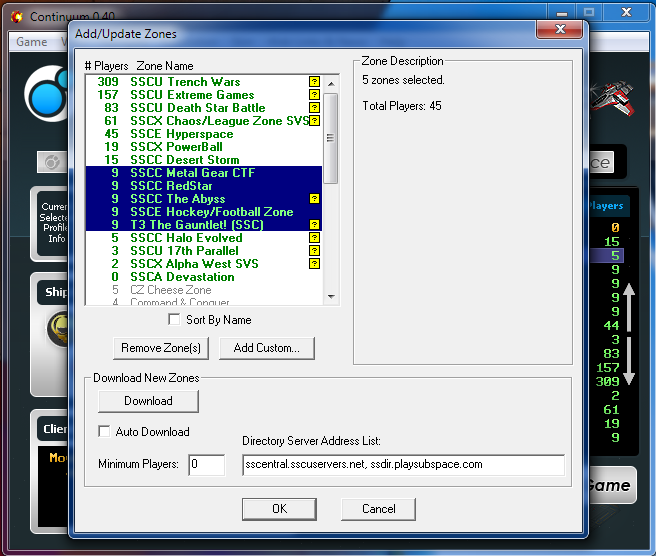The image size is (656, 556).
Task: Click the info icon beside SSCU Extreme Games
Action: (314, 95)
